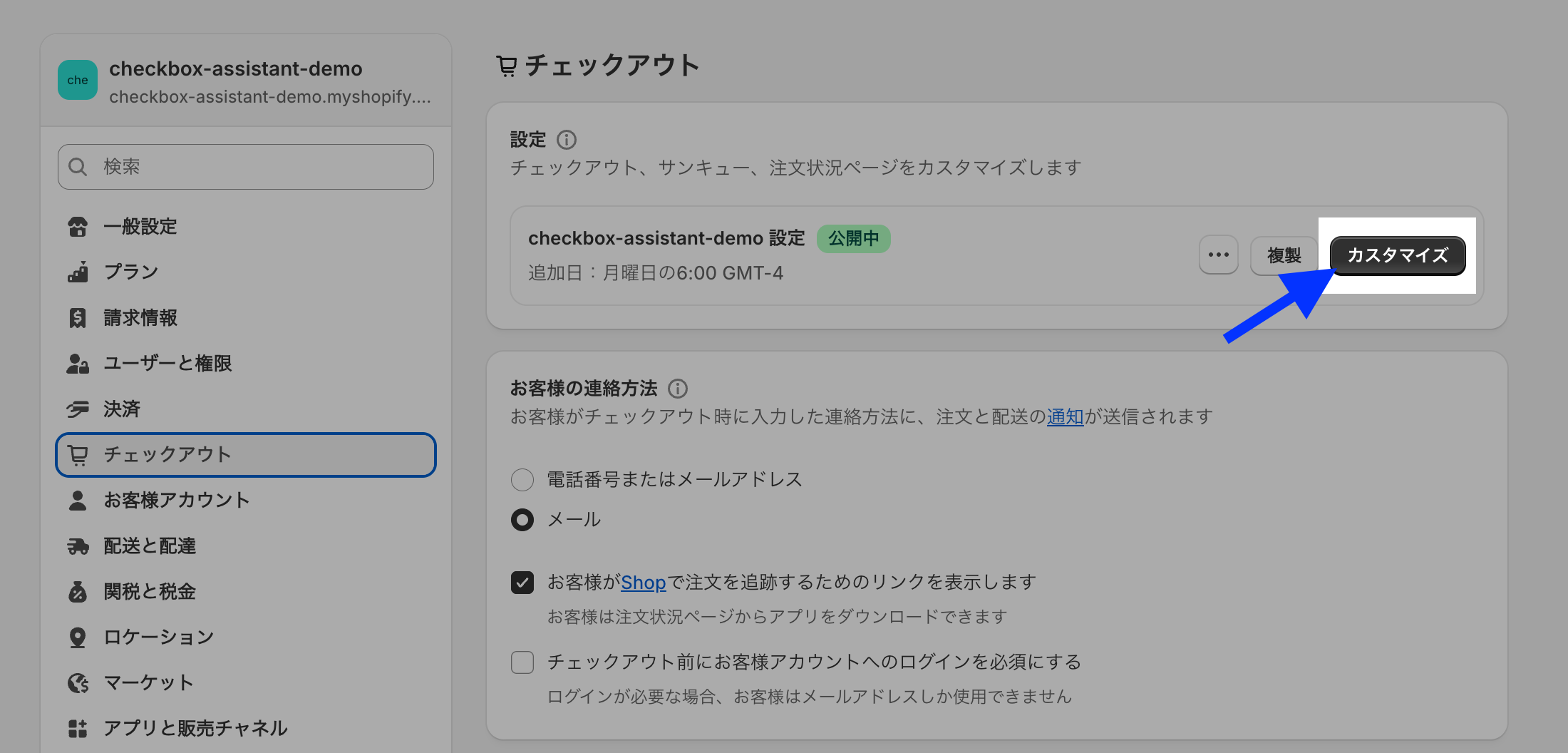
Task: Click the 複製 duplicate button
Action: click(1284, 255)
